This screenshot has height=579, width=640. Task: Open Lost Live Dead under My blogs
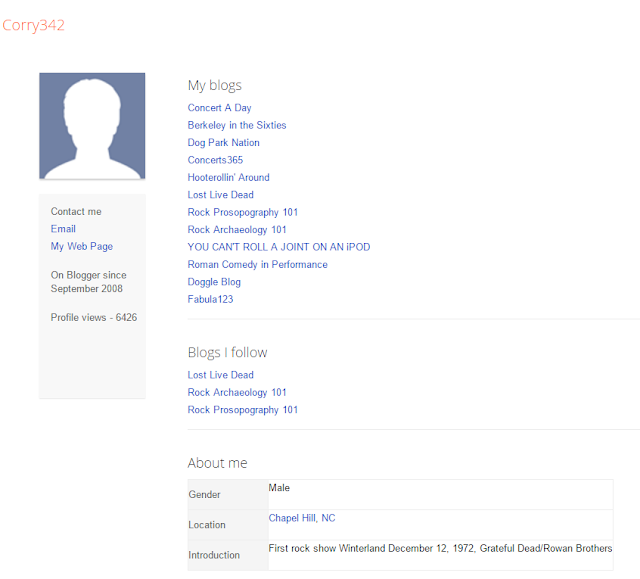[220, 195]
